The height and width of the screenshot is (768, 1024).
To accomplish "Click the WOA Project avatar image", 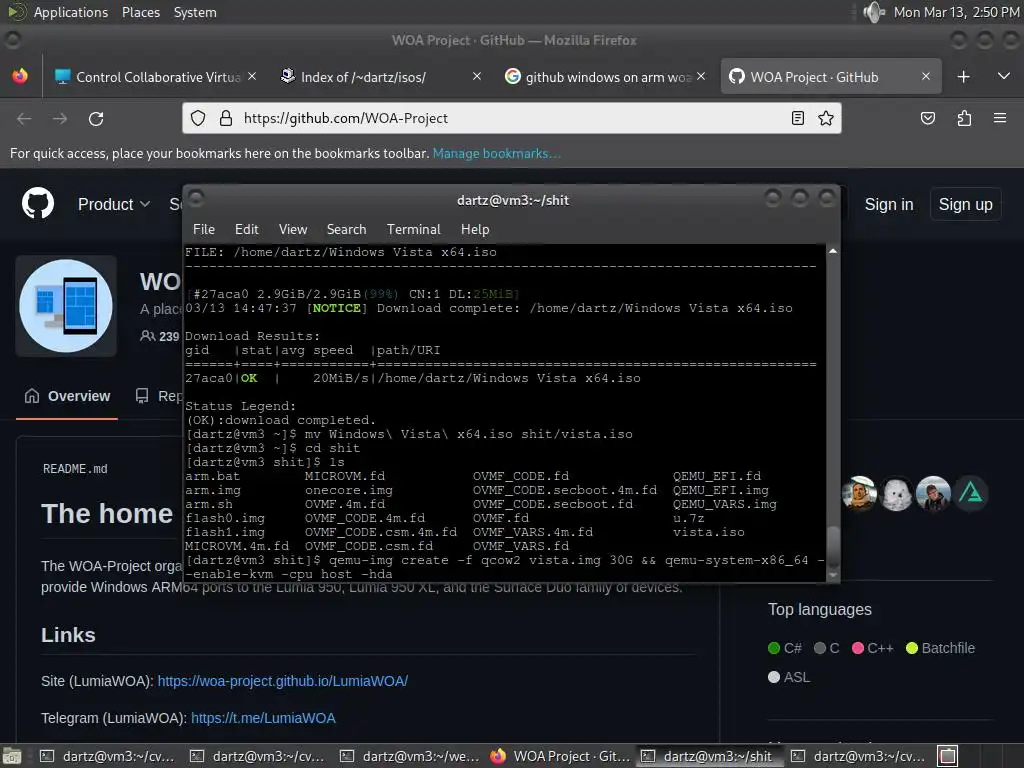I will (66, 306).
